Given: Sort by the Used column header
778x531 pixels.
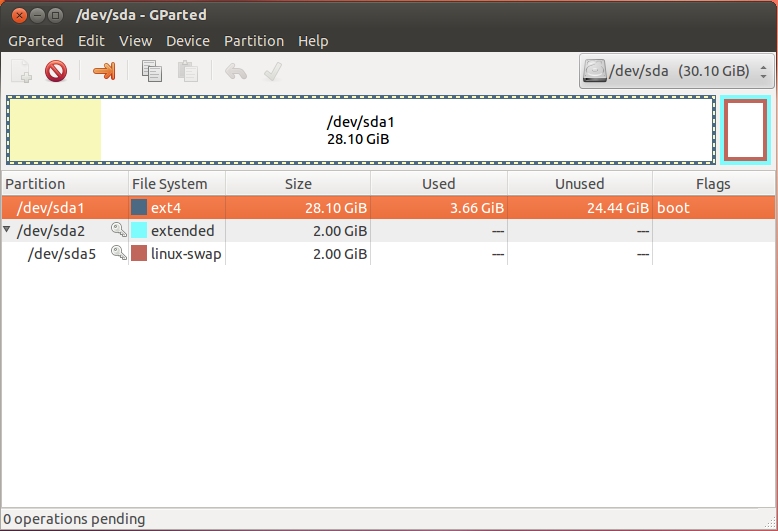Looking at the screenshot, I should (439, 184).
